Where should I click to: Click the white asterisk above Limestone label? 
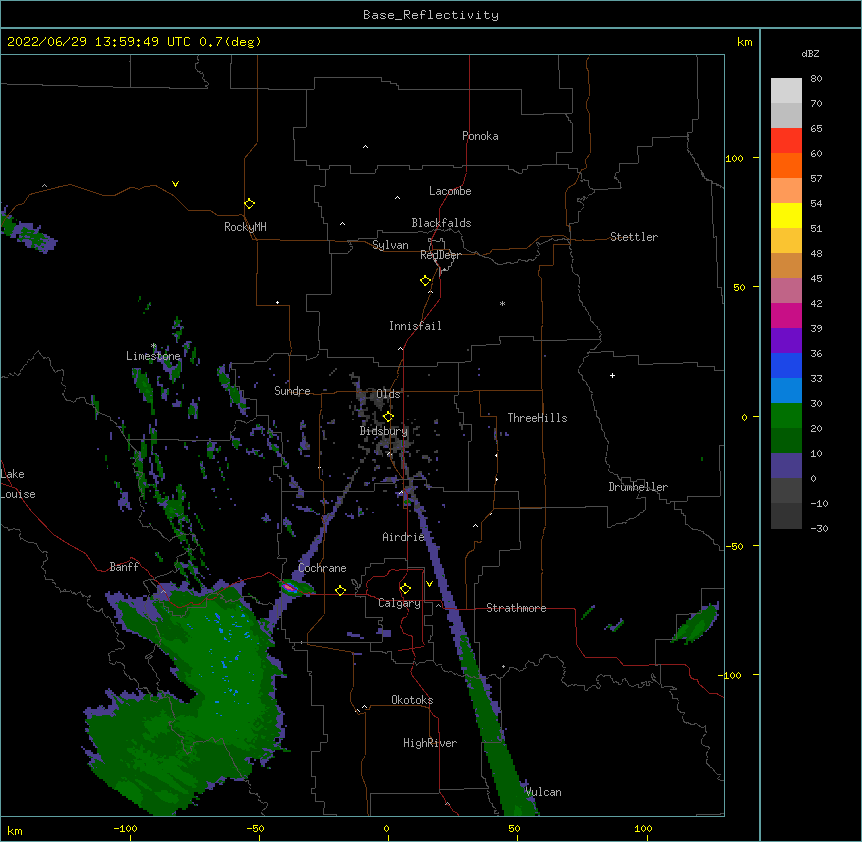(154, 346)
